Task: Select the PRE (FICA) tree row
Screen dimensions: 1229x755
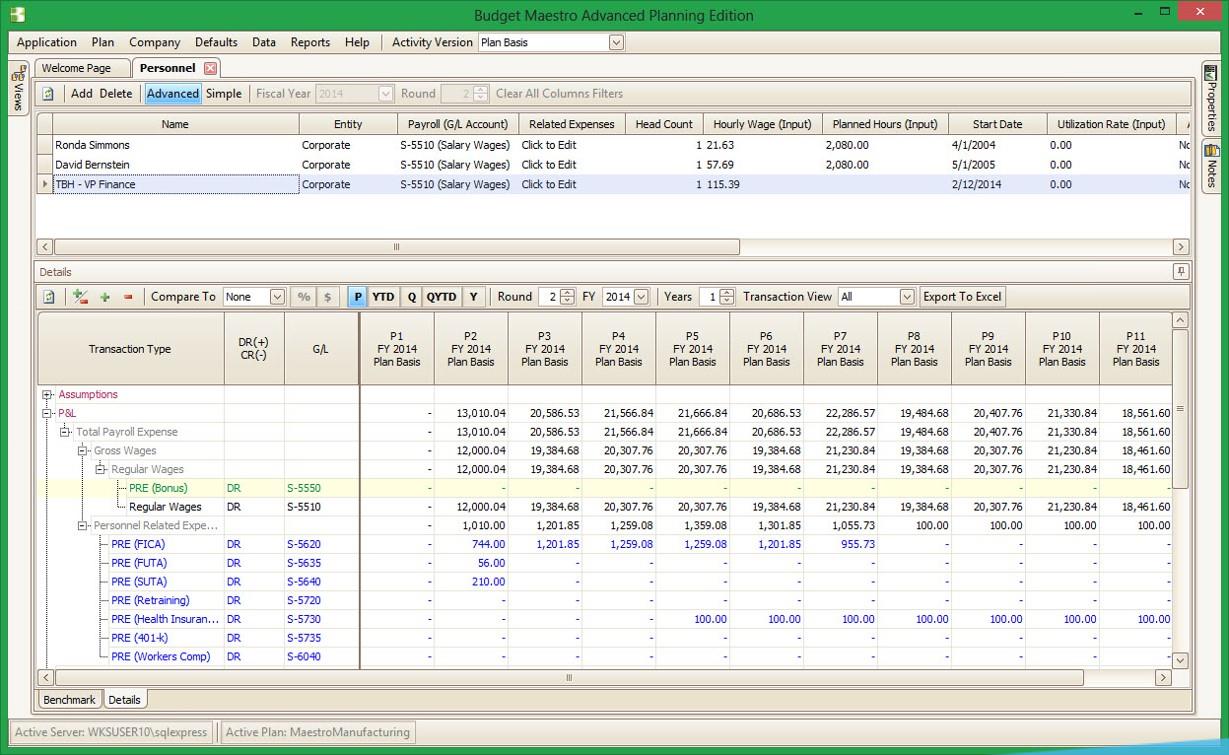Action: tap(138, 544)
